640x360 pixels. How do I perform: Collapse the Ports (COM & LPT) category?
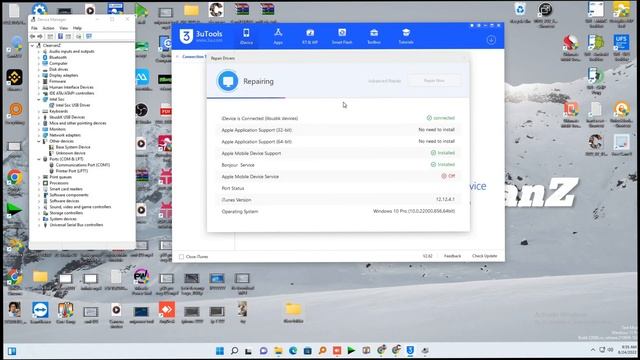pos(39,159)
